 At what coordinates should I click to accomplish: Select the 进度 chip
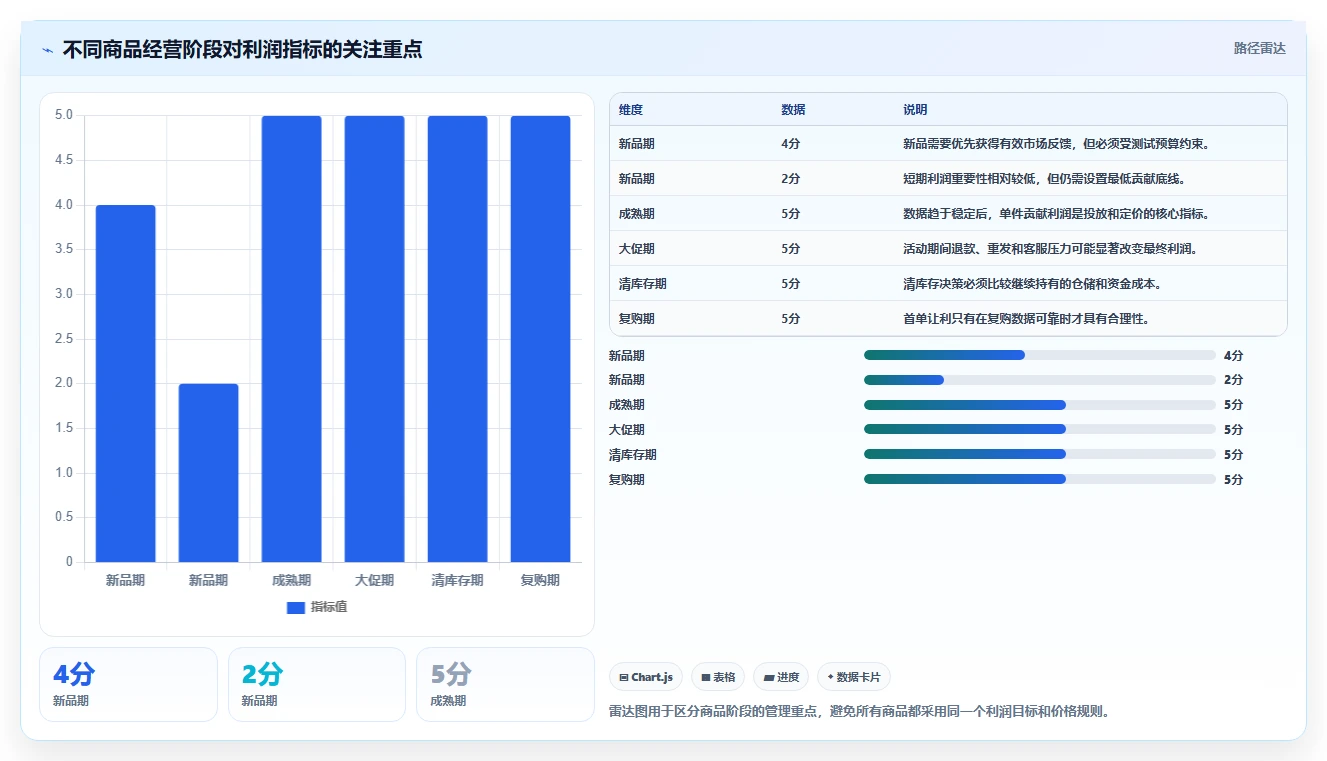[781, 677]
